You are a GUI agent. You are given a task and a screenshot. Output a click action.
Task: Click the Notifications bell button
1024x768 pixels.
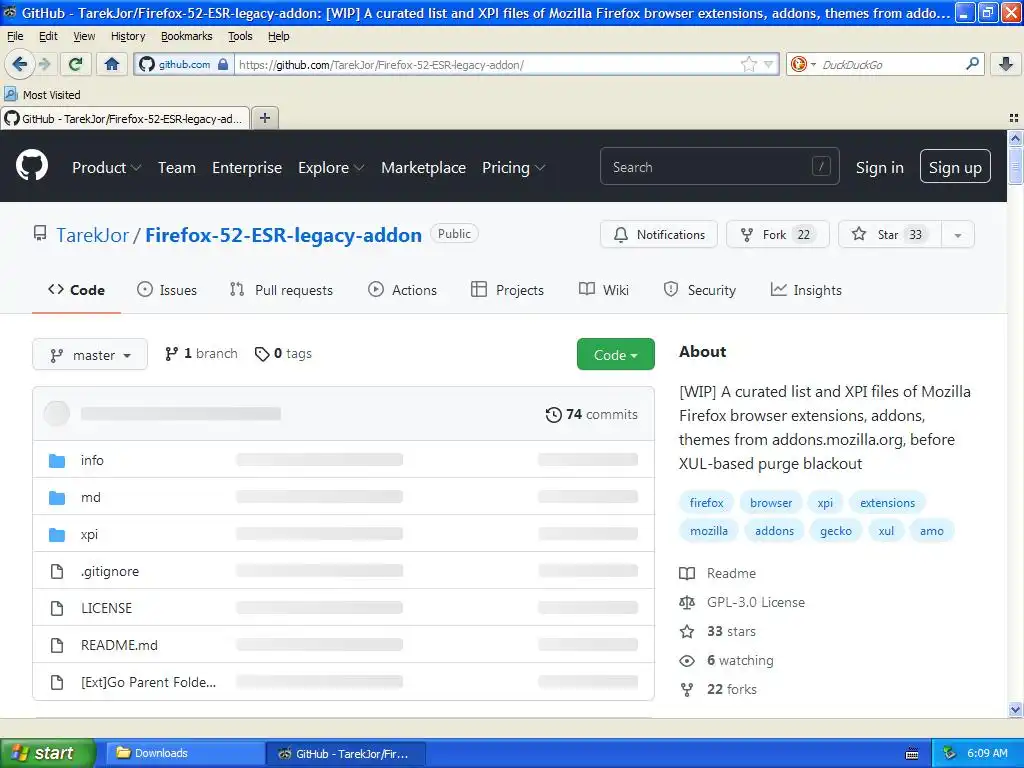coord(659,234)
